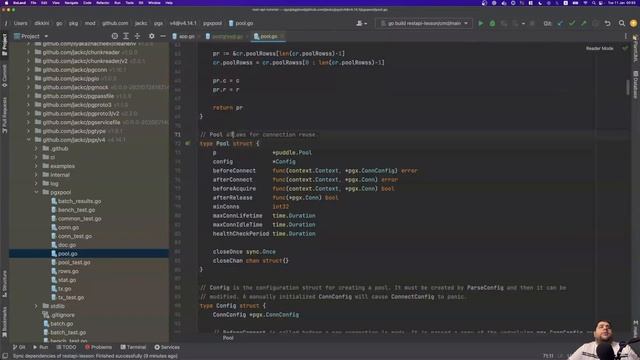The width and height of the screenshot is (640, 360).
Task: Click the Git commit checkmark icon
Action: point(572,24)
